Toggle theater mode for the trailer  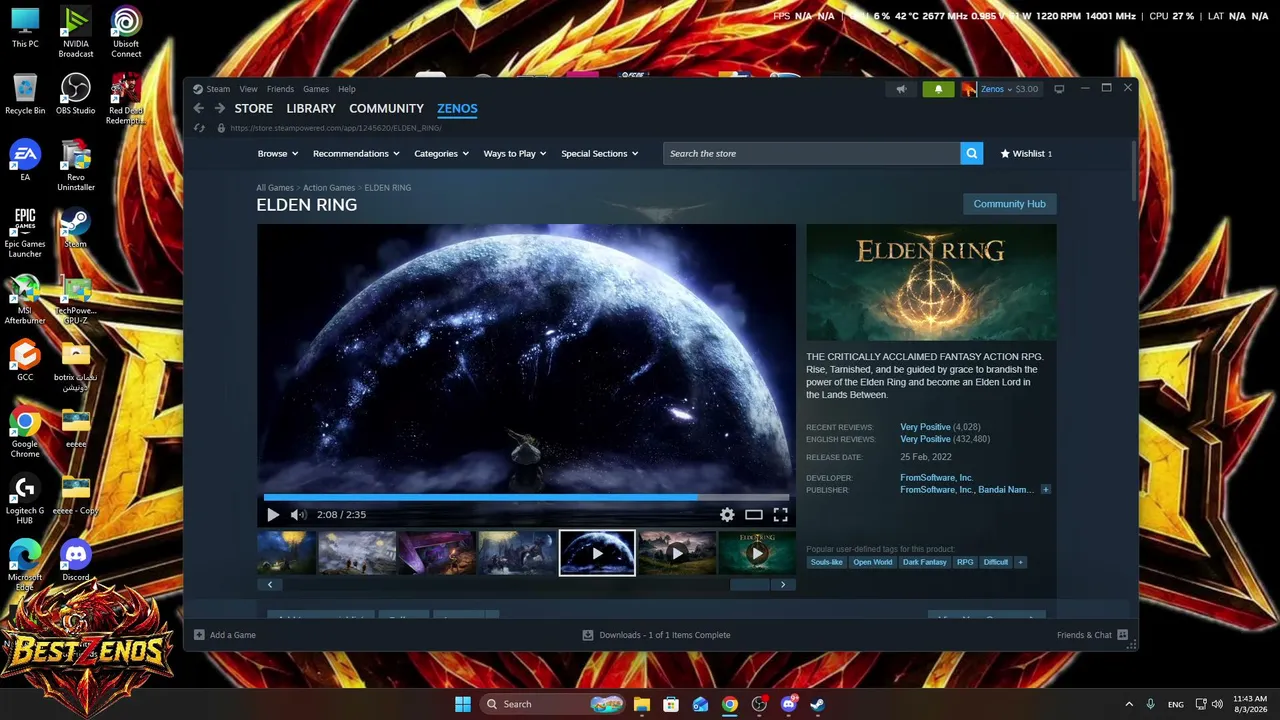click(754, 515)
